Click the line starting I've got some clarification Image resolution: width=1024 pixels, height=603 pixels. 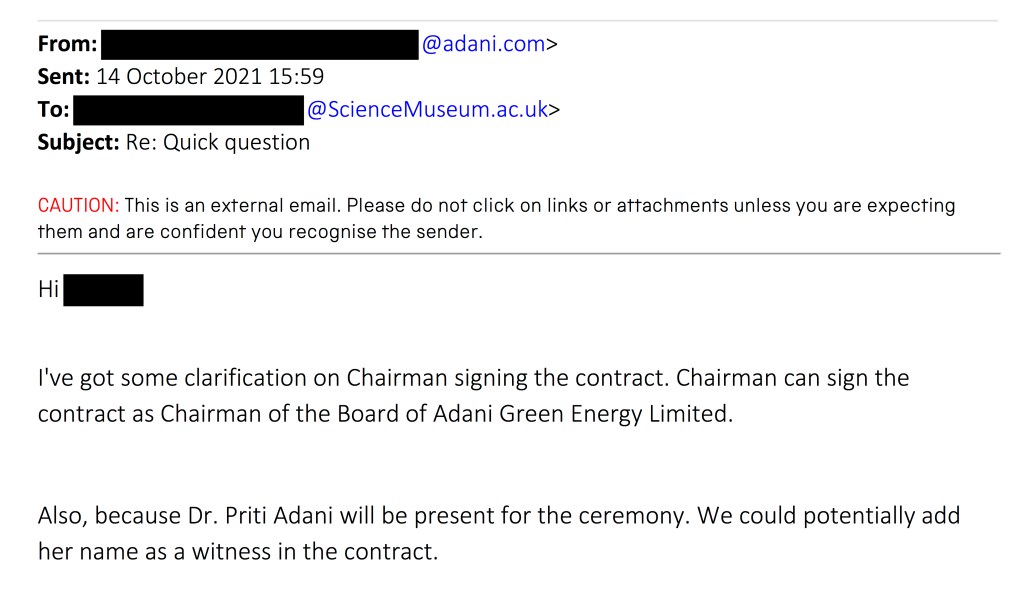(x=473, y=380)
